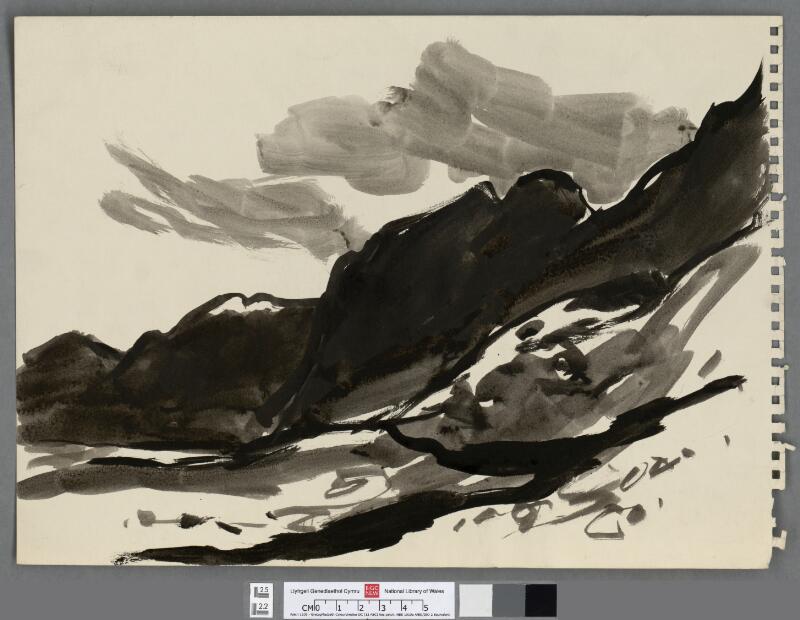The width and height of the screenshot is (800, 620).
Task: Click the '5' mark on the ruler
Action: point(426,608)
